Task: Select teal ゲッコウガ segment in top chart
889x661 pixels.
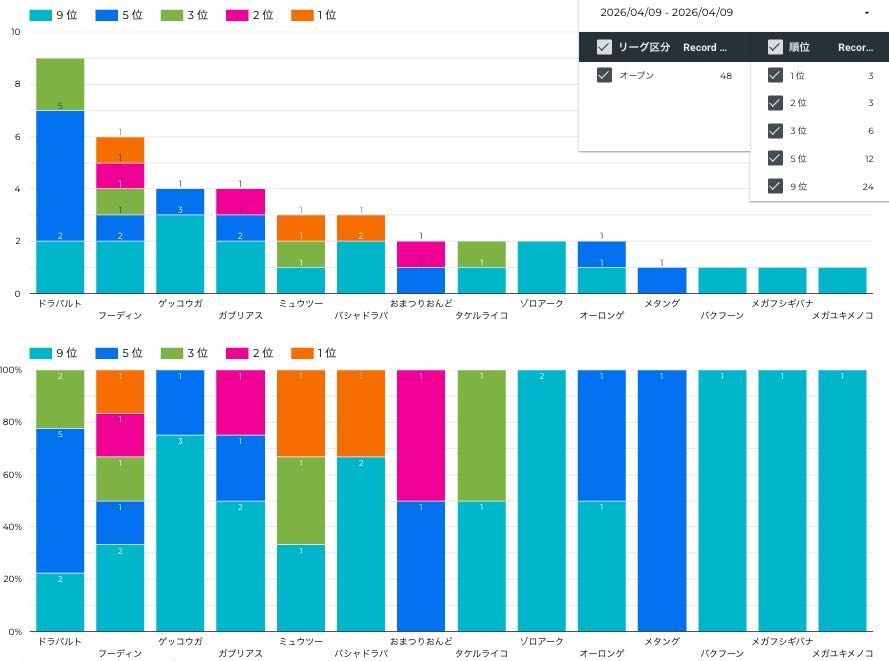Action: 180,254
